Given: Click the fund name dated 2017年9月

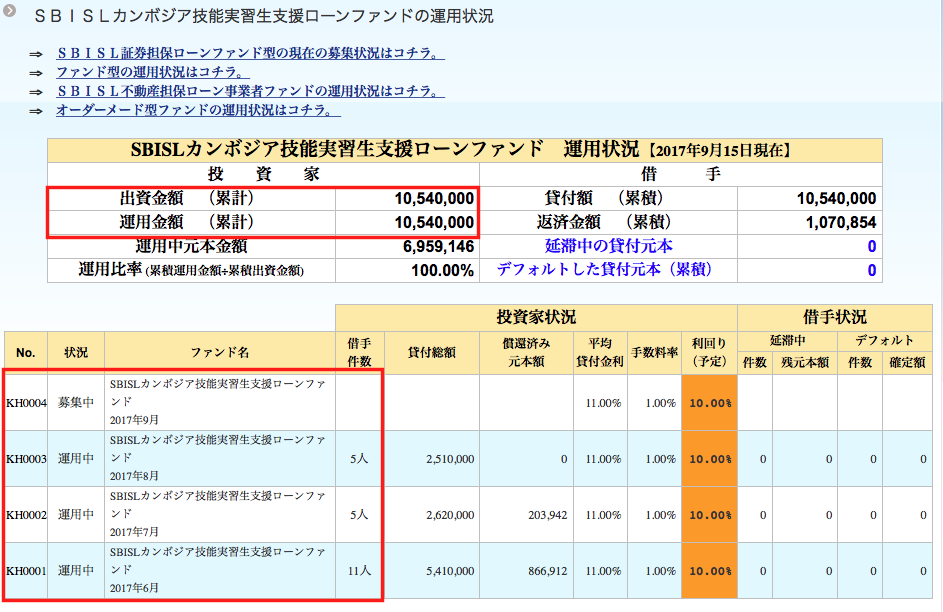Looking at the screenshot, I should (218, 402).
